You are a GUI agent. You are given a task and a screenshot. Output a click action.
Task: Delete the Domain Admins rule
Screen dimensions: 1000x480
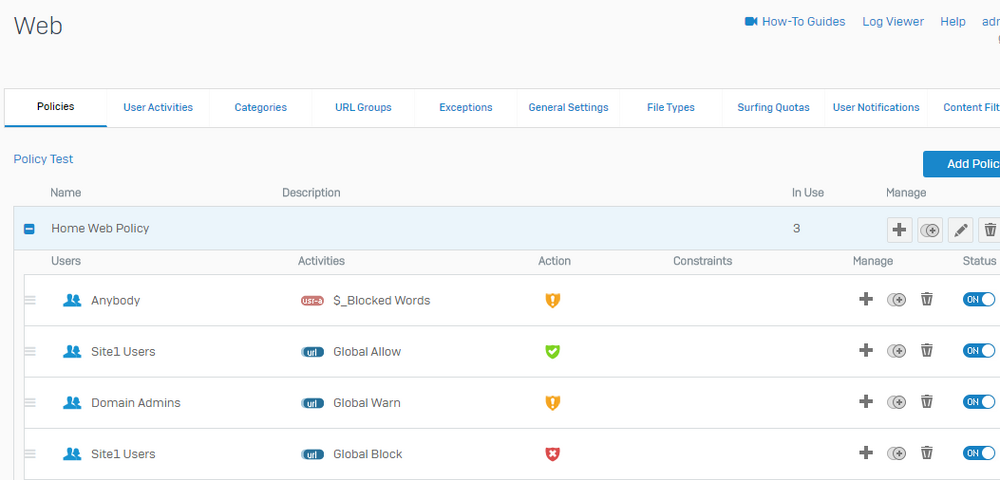(x=927, y=401)
